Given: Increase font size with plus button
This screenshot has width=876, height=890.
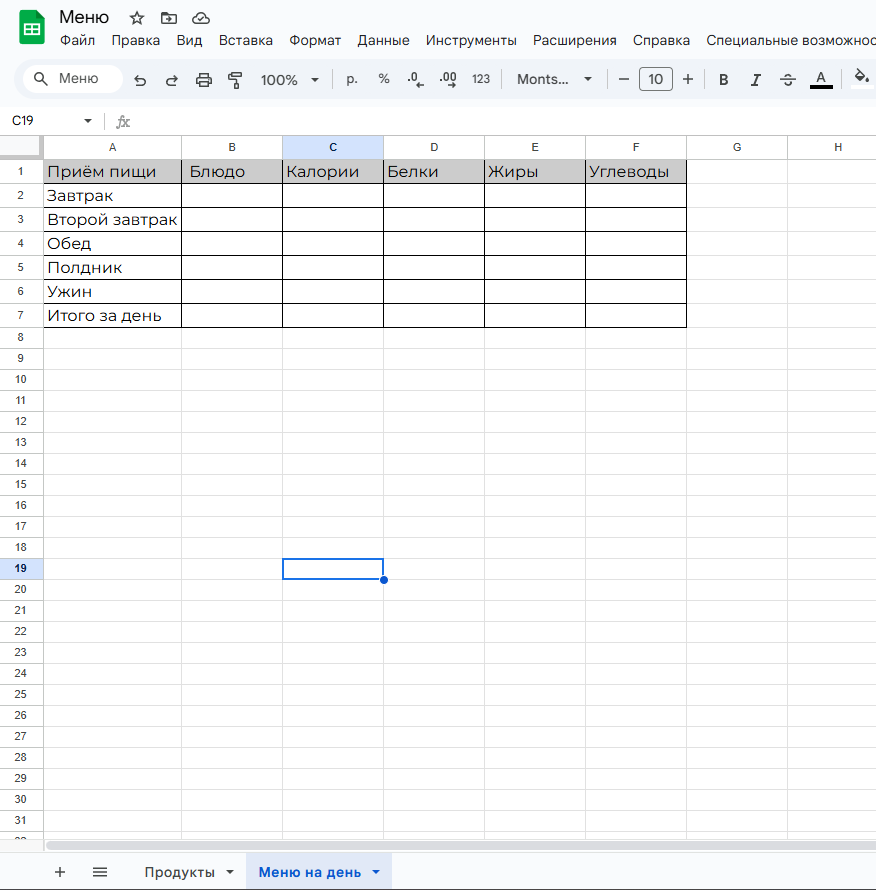Looking at the screenshot, I should (x=688, y=79).
